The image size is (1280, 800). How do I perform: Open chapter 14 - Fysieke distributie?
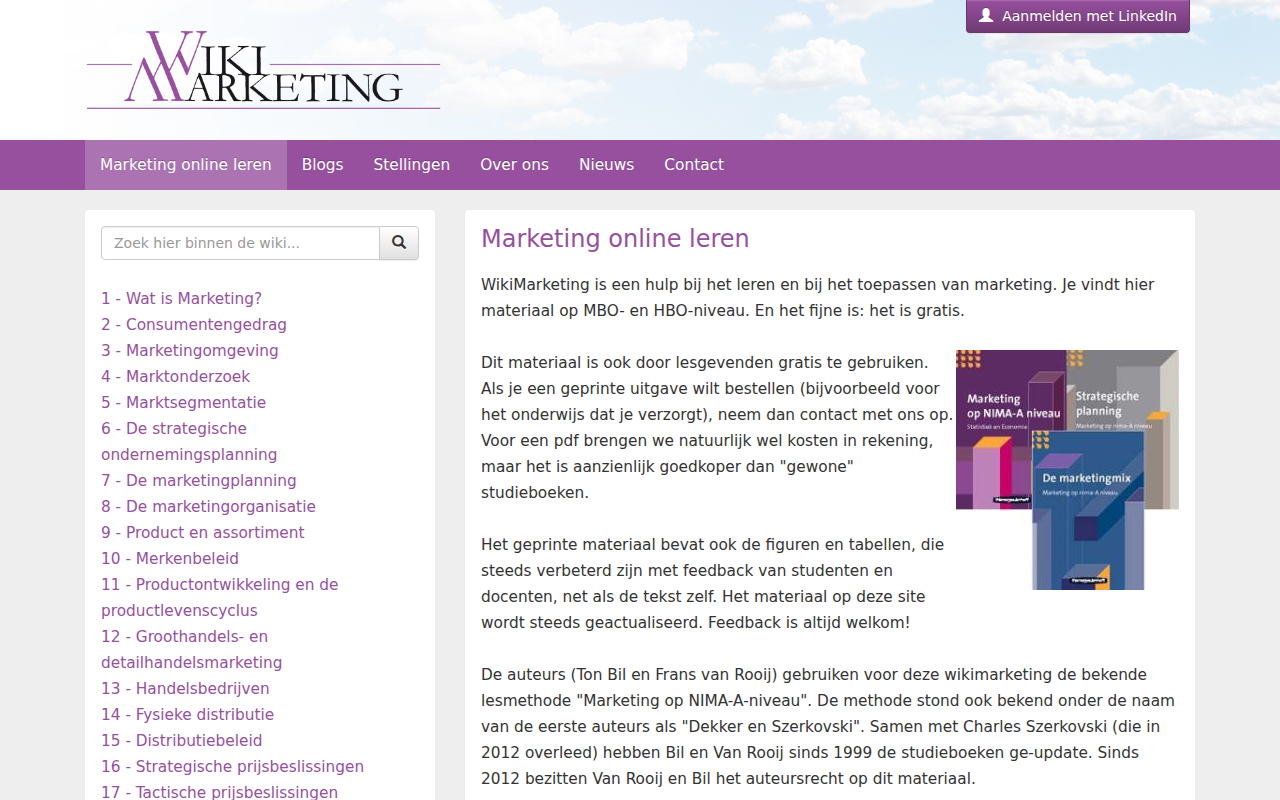point(187,714)
